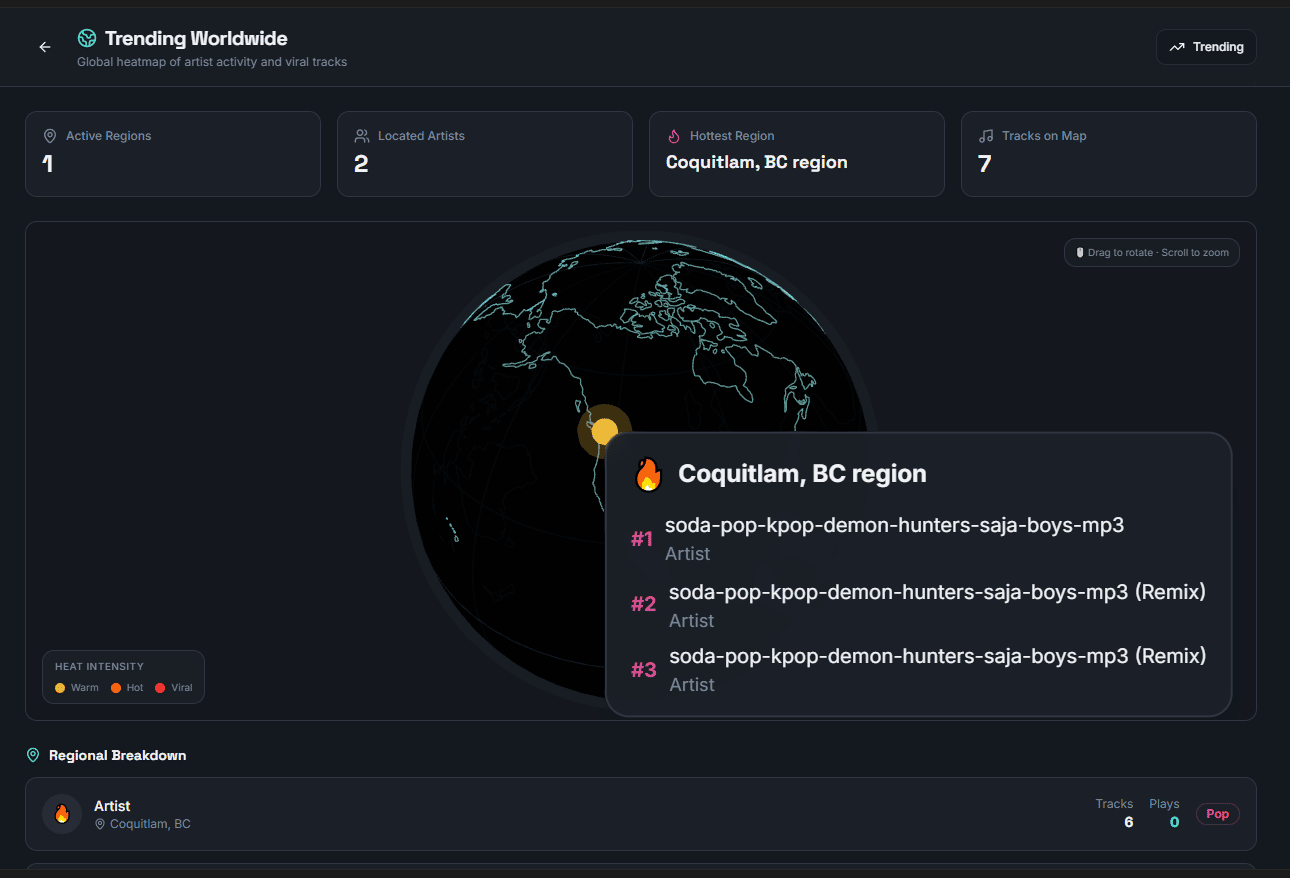Click the Trending button
The width and height of the screenshot is (1290, 878).
click(x=1206, y=47)
